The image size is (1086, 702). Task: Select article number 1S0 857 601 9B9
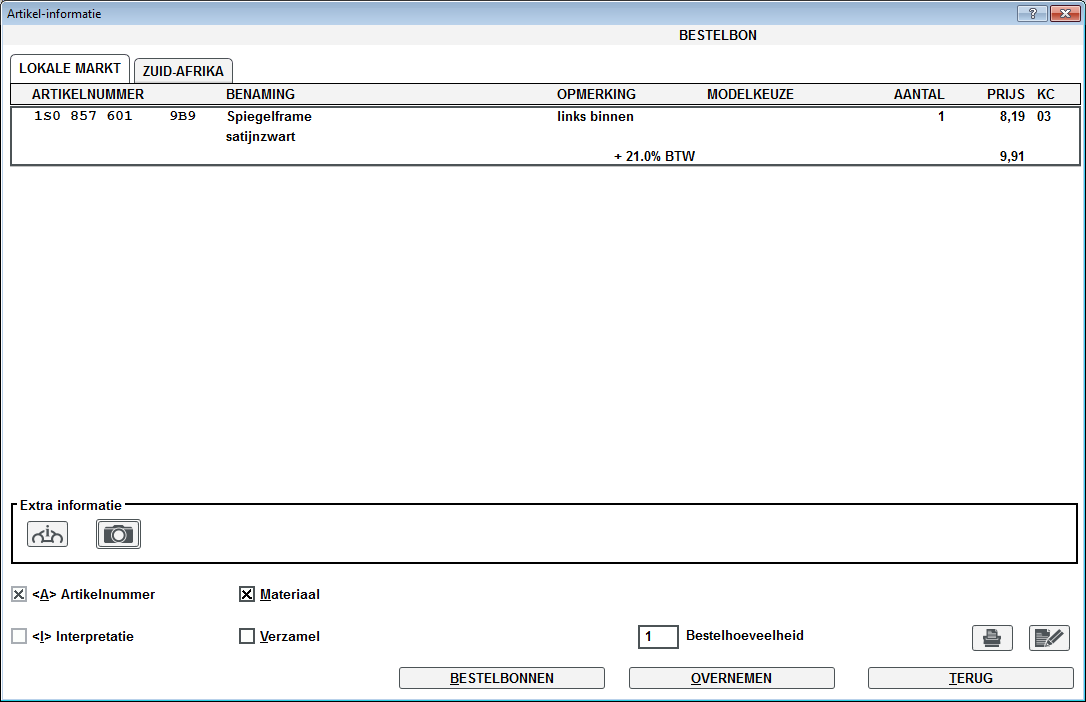tap(114, 116)
